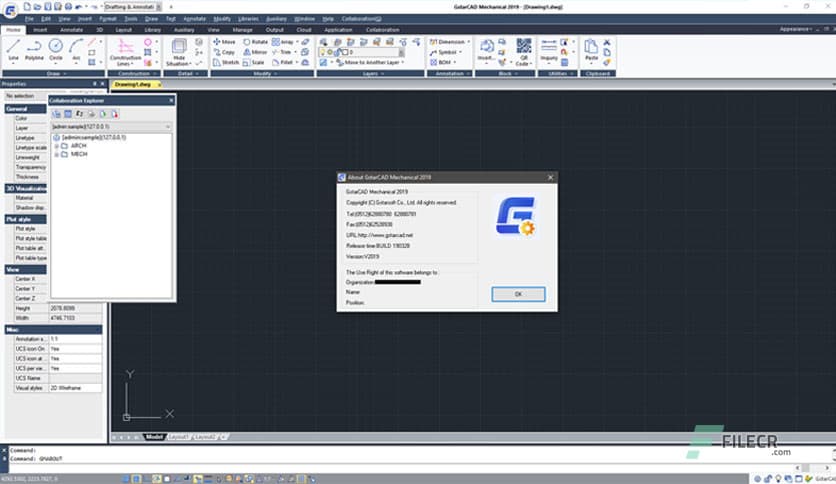Open the Help menu
Screen dimensions: 836x484
click(328, 19)
